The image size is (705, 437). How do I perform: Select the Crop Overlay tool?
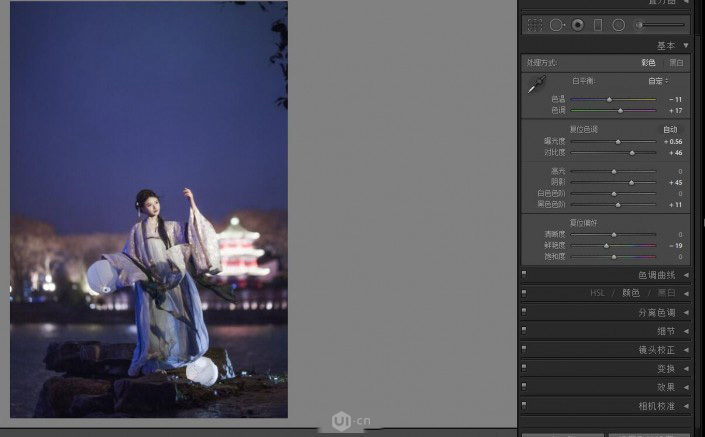coord(535,24)
